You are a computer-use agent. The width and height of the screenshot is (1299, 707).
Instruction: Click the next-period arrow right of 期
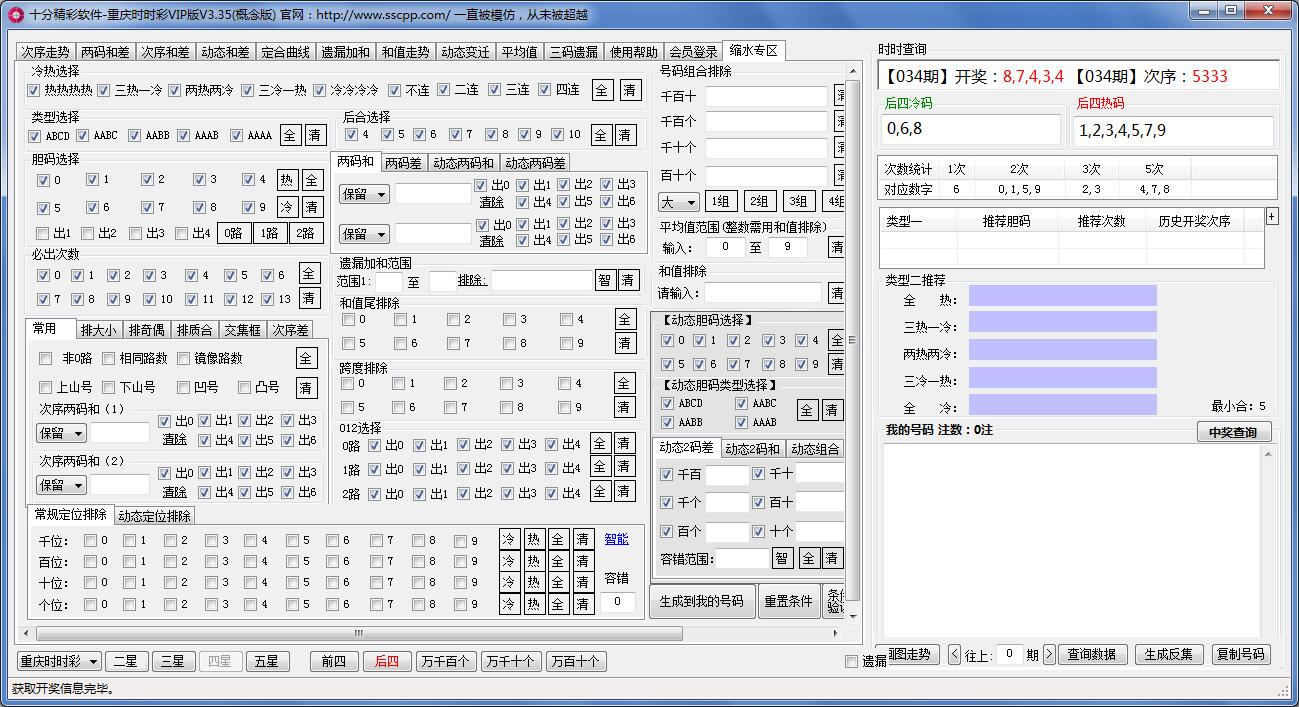pos(1049,654)
